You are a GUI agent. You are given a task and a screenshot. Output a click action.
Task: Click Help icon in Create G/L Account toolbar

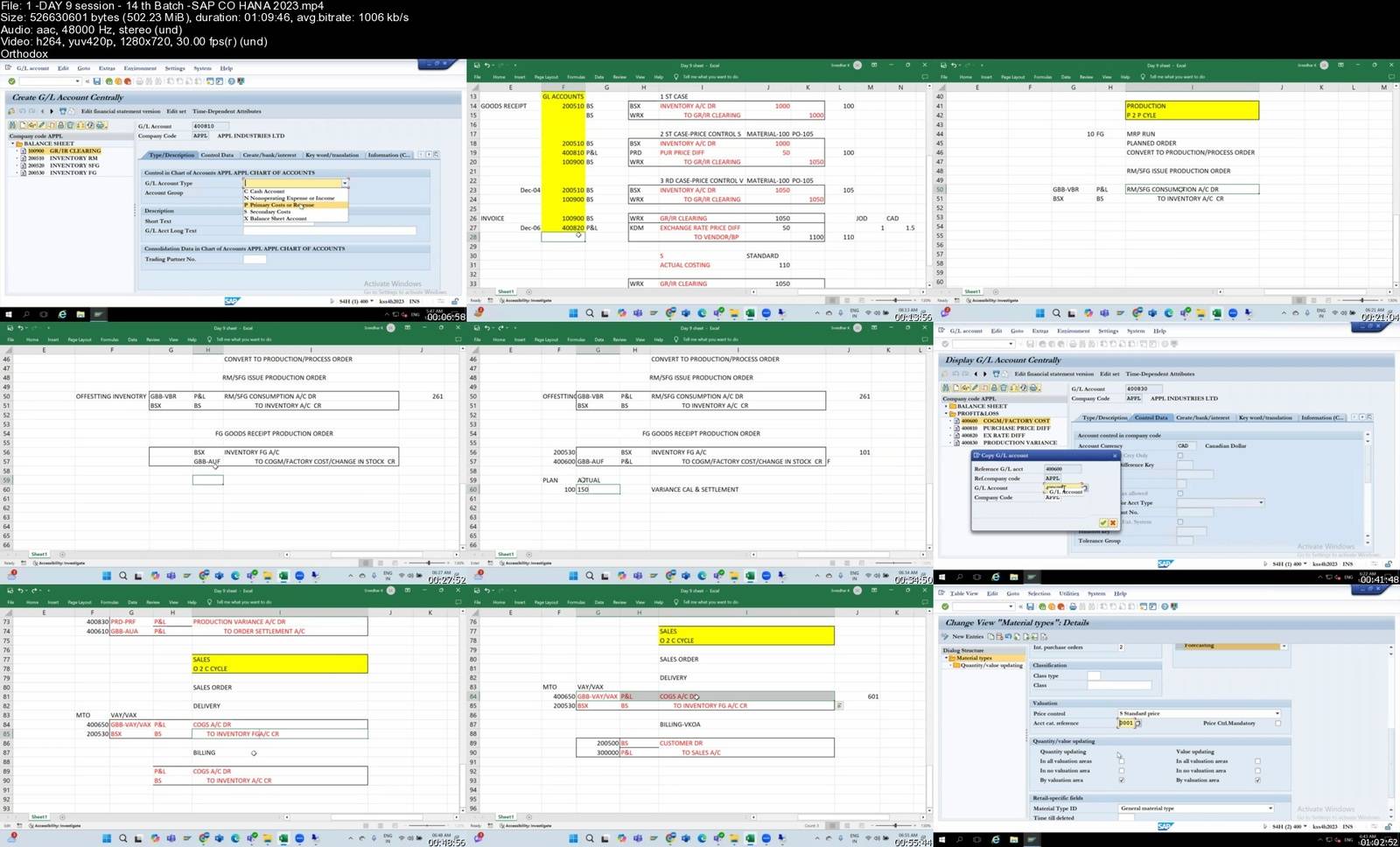pos(231,81)
